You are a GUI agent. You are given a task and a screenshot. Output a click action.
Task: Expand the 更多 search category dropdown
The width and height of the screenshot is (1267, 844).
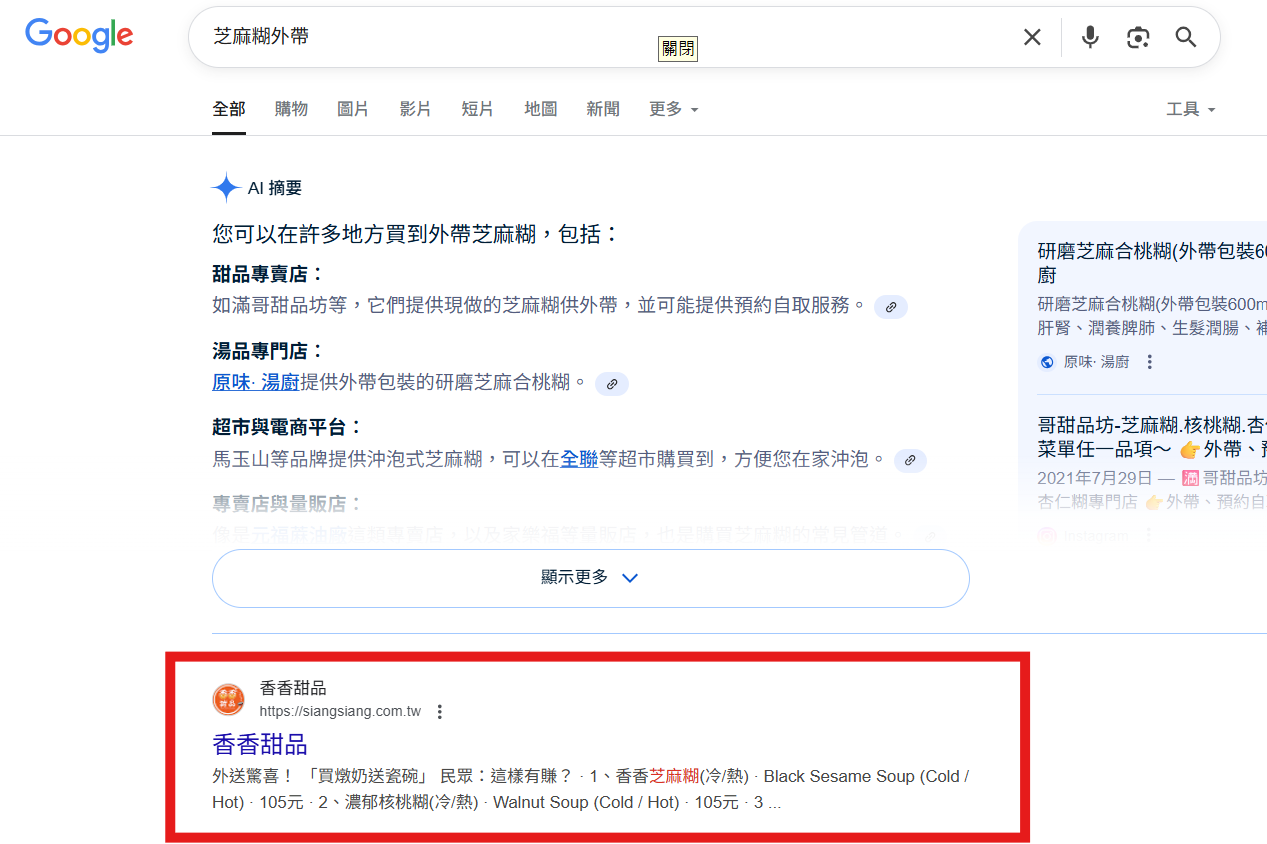point(673,109)
